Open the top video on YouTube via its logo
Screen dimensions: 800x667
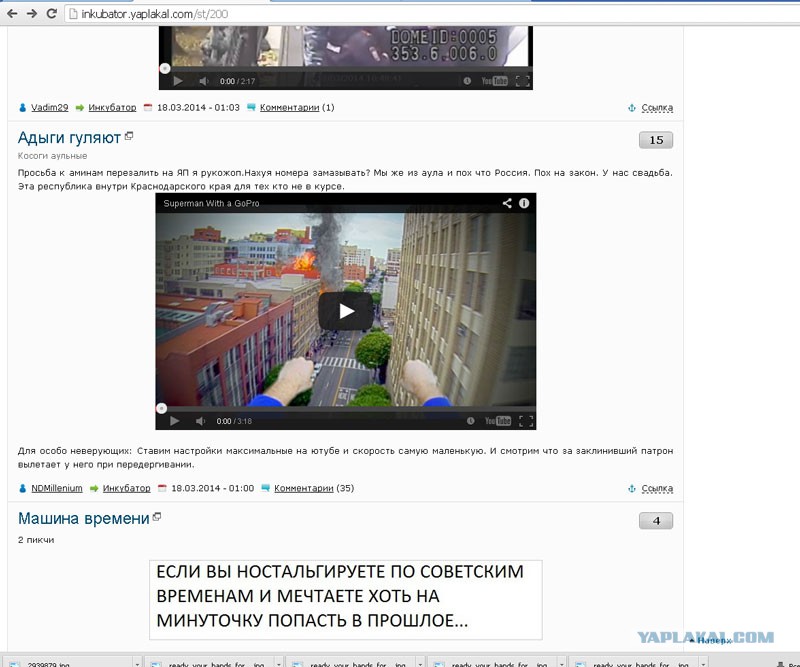pos(494,81)
